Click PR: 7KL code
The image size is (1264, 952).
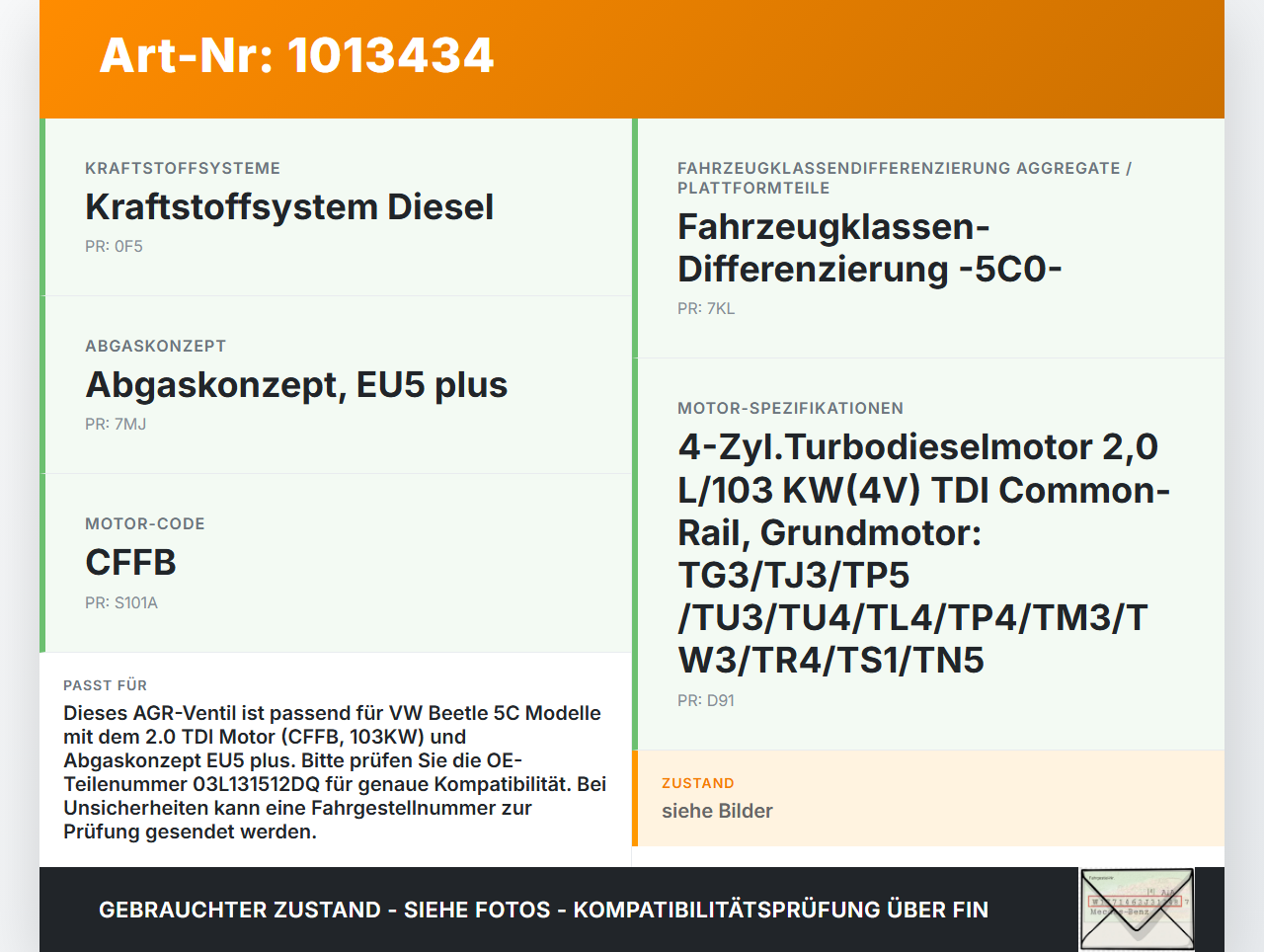click(x=706, y=308)
